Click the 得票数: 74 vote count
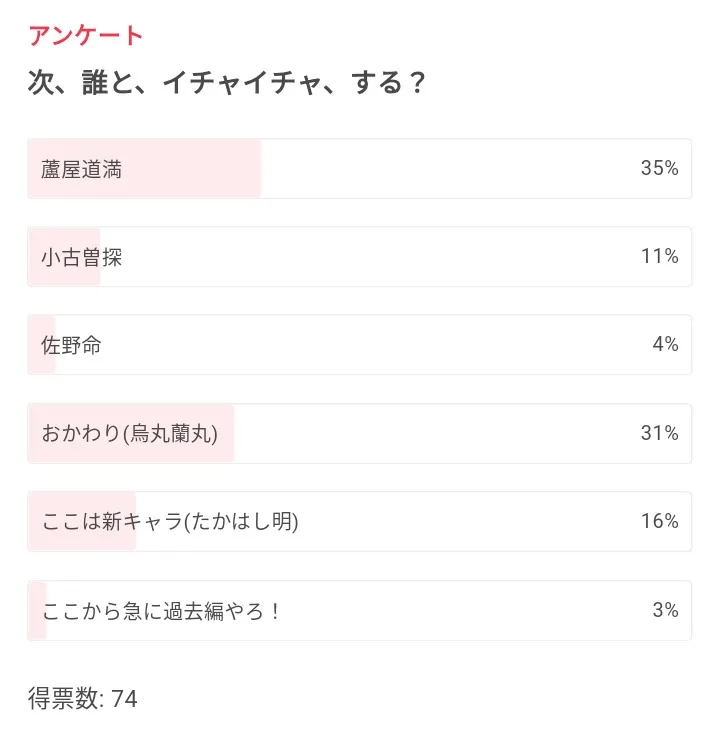This screenshot has height=742, width=720. (82, 698)
